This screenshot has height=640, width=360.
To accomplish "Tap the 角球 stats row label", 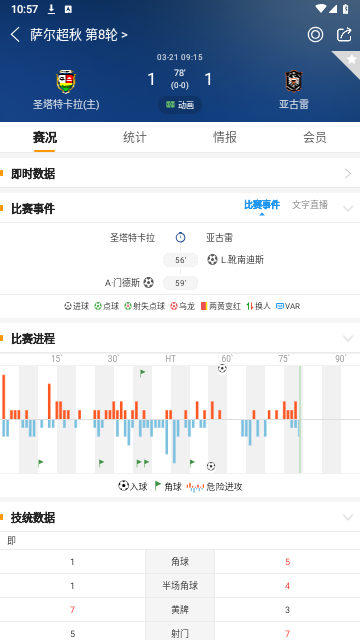I will [x=180, y=562].
